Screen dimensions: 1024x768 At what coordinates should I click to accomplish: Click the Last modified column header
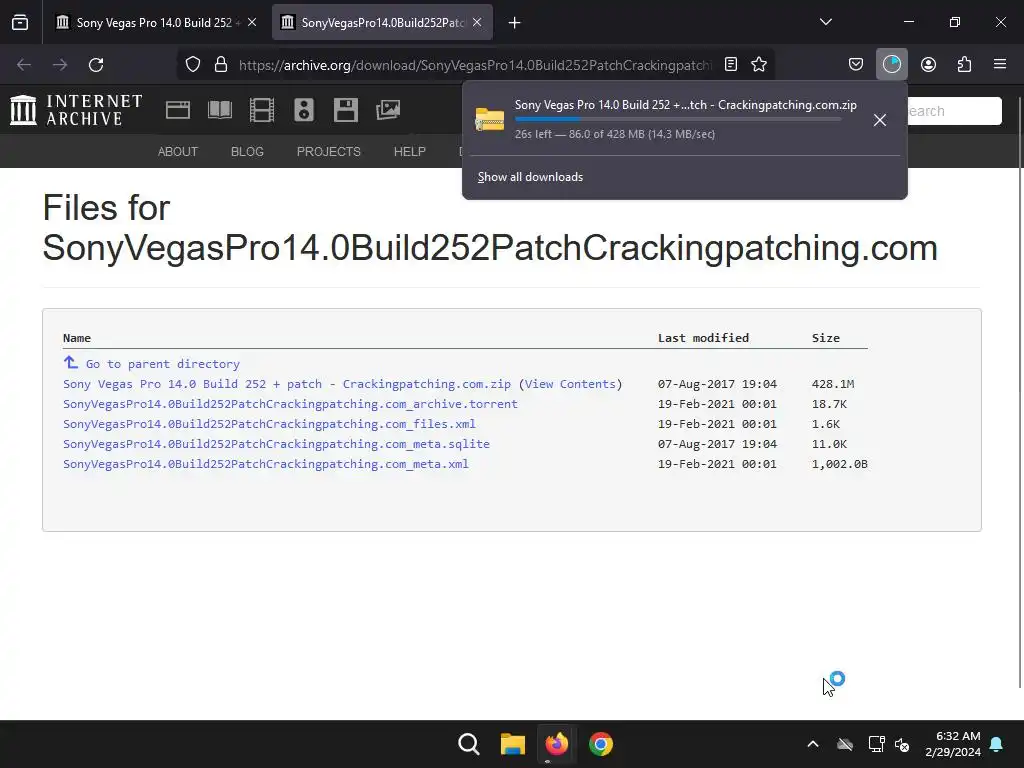(x=703, y=338)
